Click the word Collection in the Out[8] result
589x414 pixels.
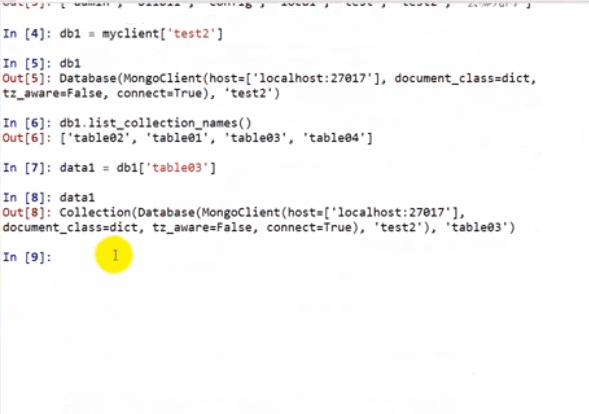[x=95, y=213]
